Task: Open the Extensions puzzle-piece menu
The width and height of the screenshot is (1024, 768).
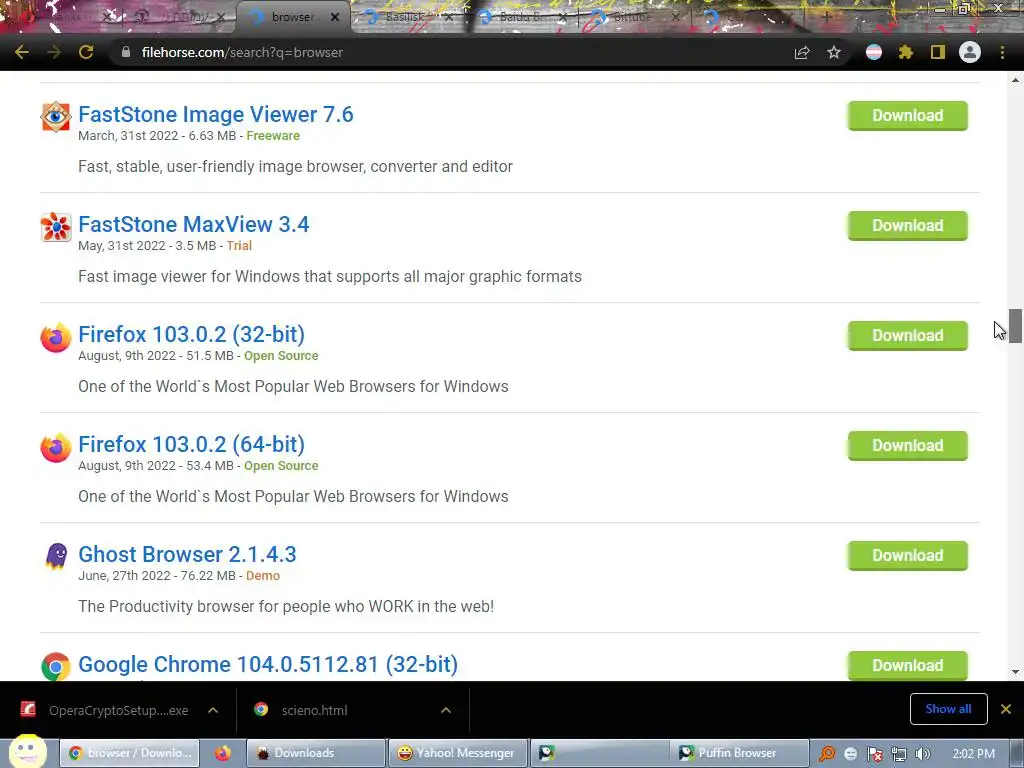Action: (x=905, y=52)
